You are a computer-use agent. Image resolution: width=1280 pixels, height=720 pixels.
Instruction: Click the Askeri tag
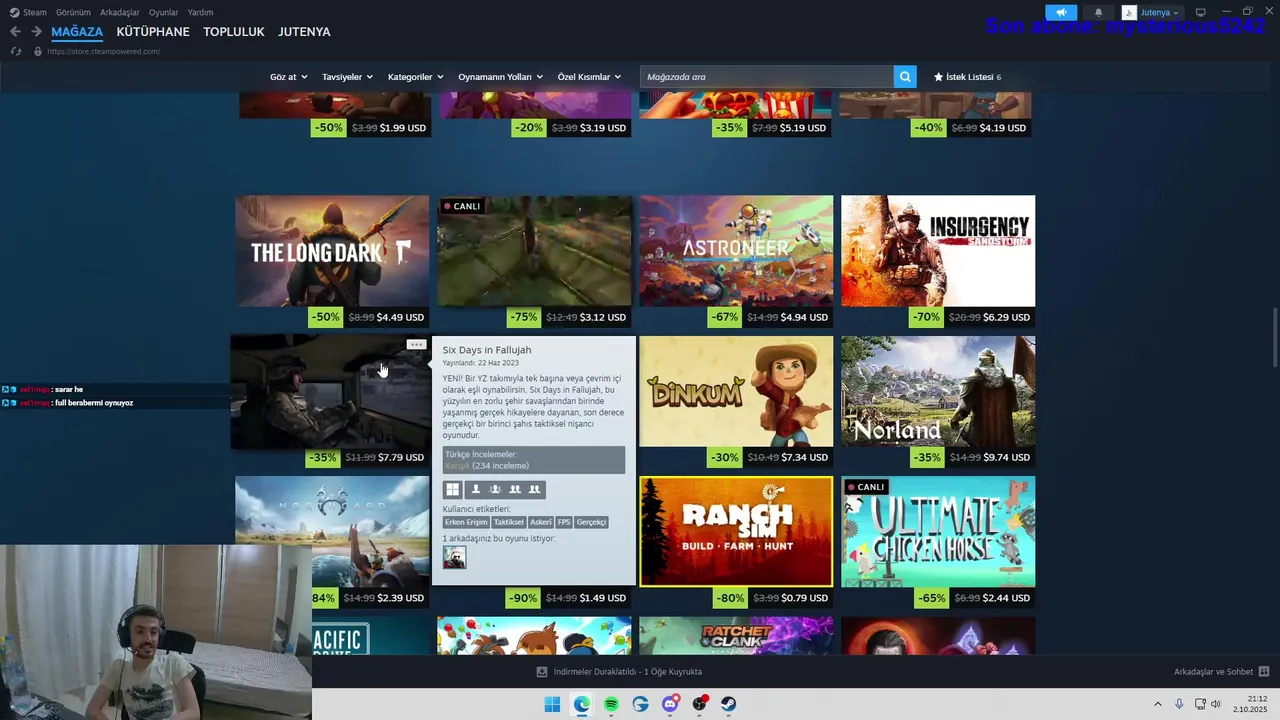(x=541, y=522)
